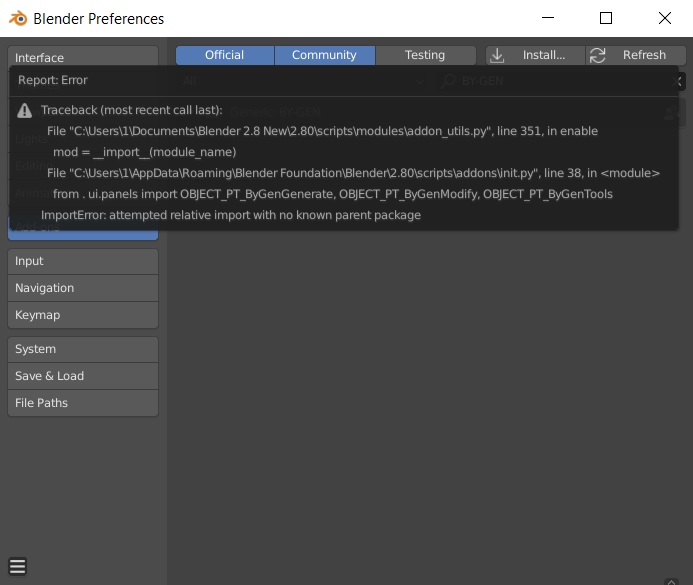Click the Blender logo in the title bar
Screen dimensions: 693x585
coord(18,19)
